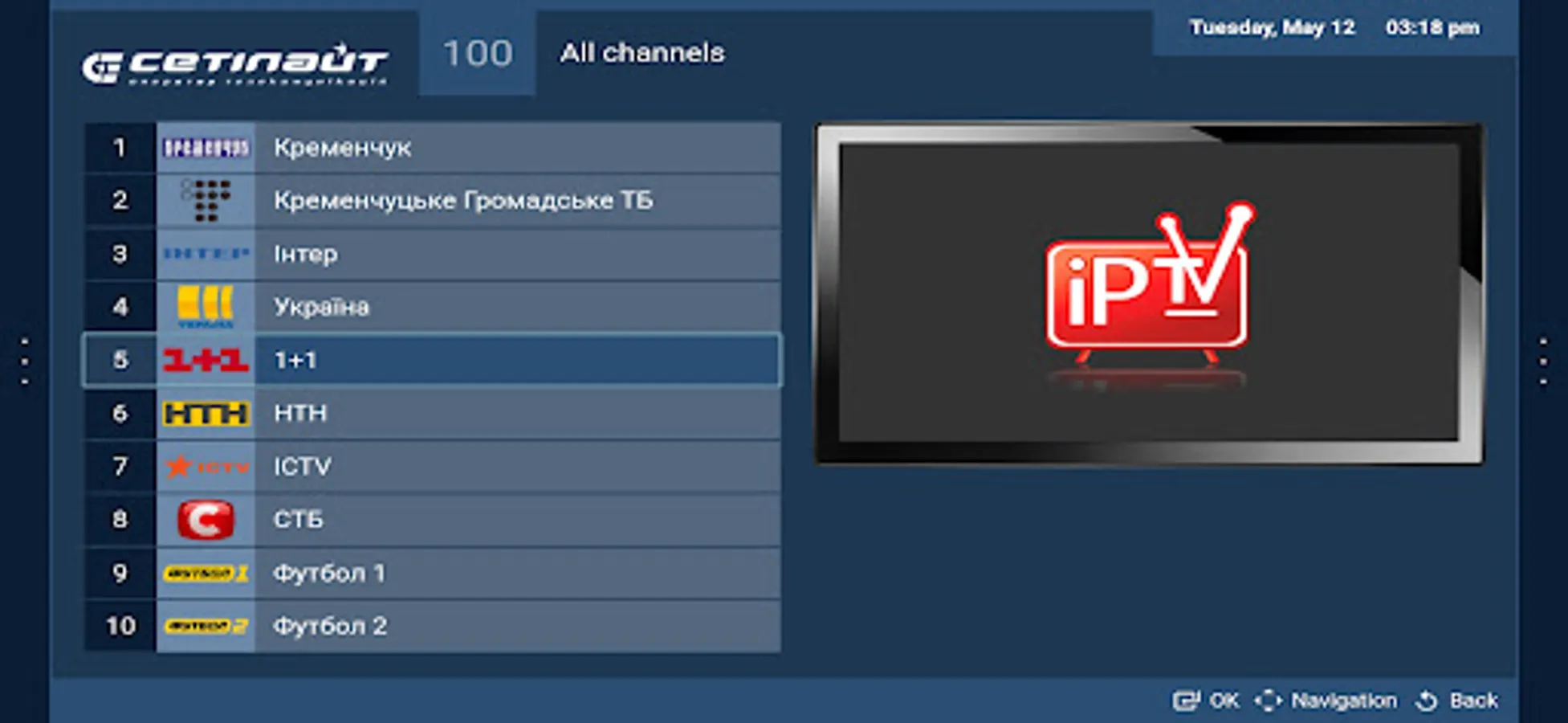Click the Setilight logo in the header
Screen dimensions: 1568x723
(x=234, y=63)
